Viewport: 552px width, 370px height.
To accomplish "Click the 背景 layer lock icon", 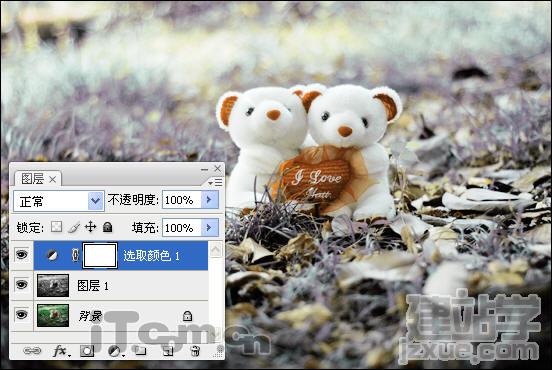I will tap(187, 316).
